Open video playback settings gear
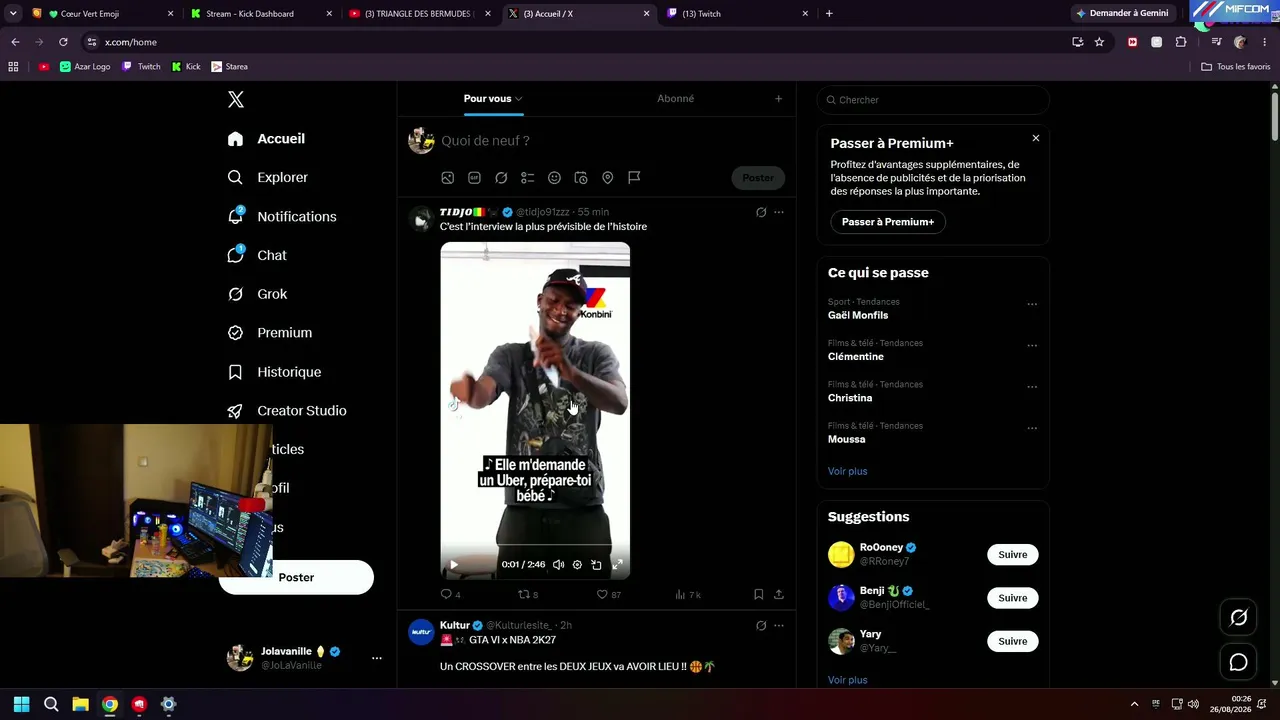The width and height of the screenshot is (1280, 720). 577,565
